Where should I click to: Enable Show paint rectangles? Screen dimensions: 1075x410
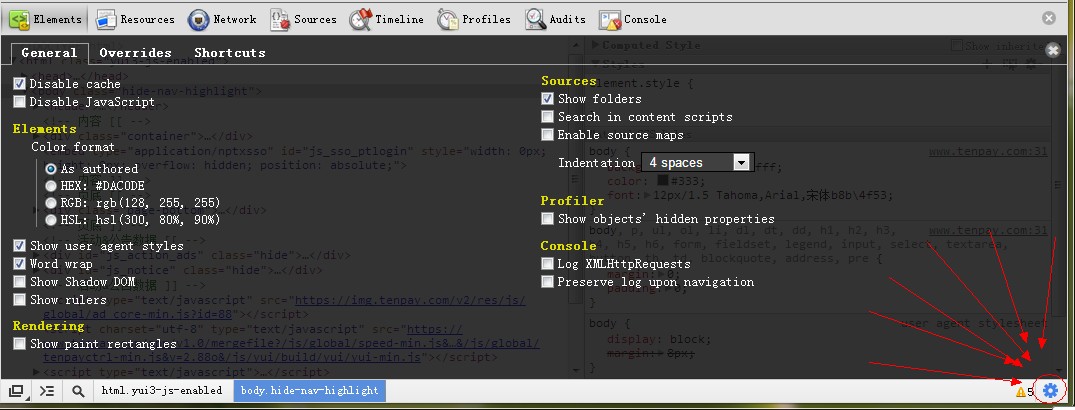tap(20, 343)
